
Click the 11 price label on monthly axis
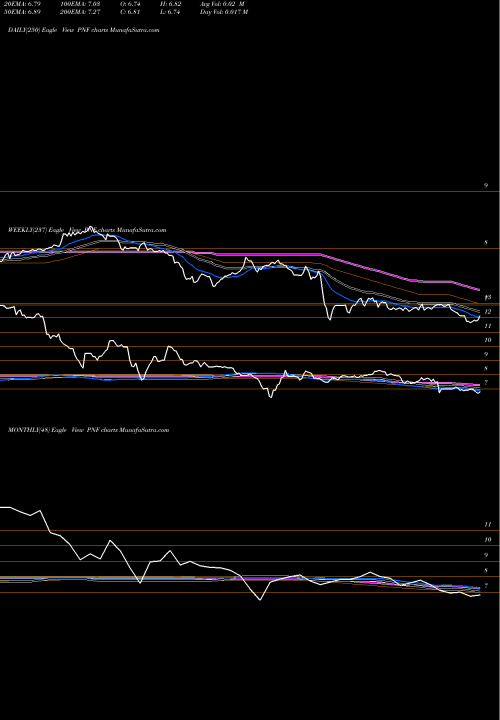coord(488,524)
